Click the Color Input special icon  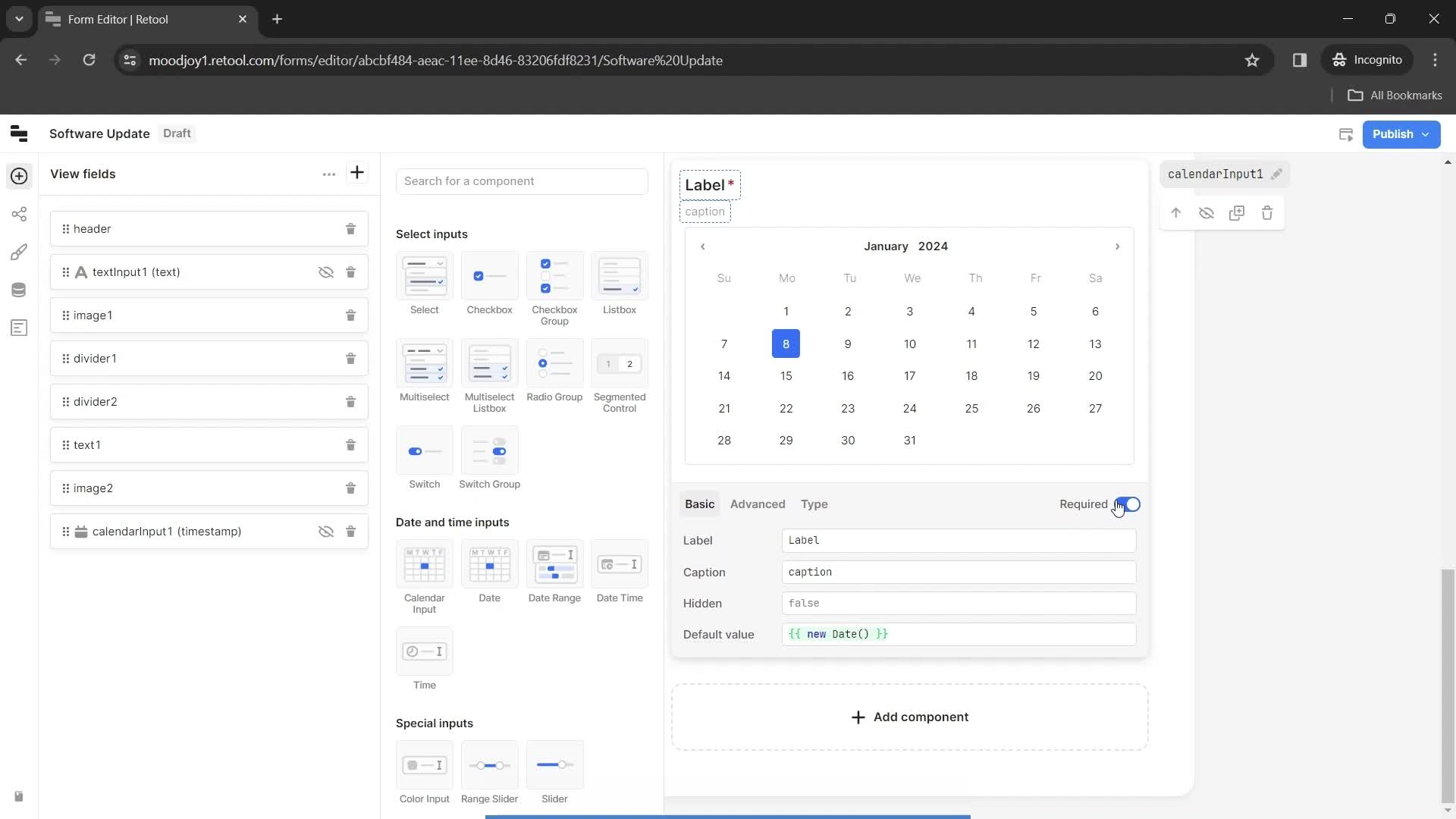pos(425,766)
